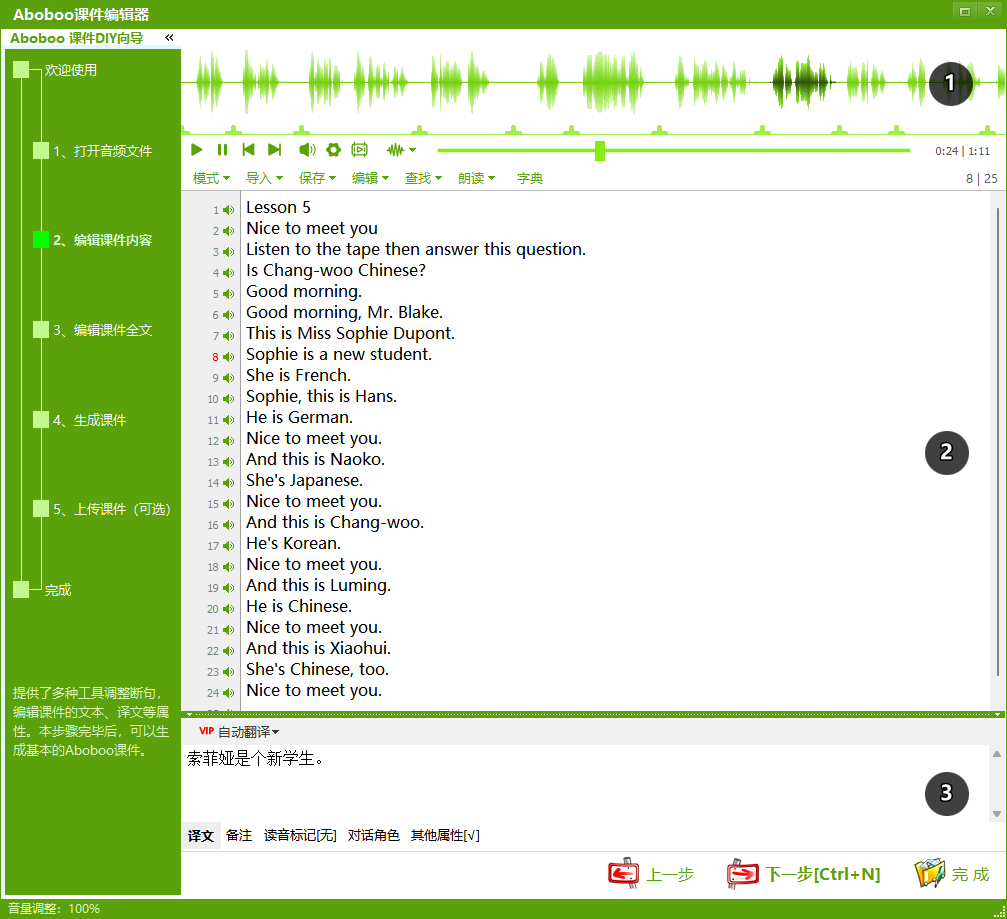
Task: Open the 自动翻译 dropdown
Action: 248,732
